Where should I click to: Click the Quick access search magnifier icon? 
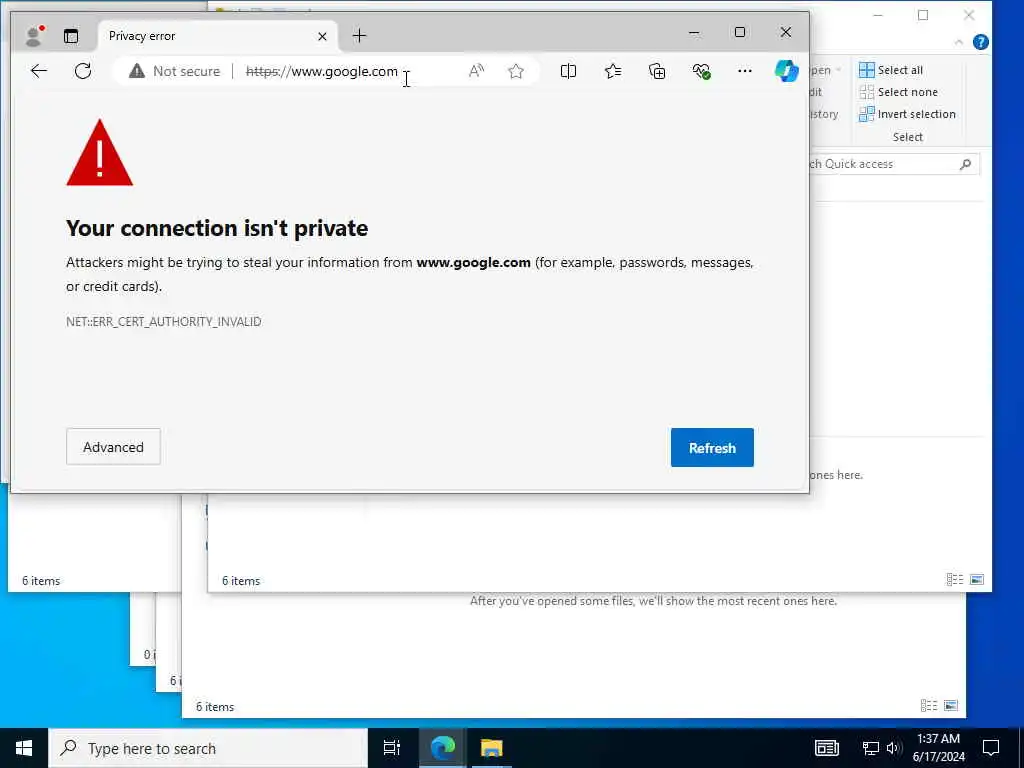(965, 164)
